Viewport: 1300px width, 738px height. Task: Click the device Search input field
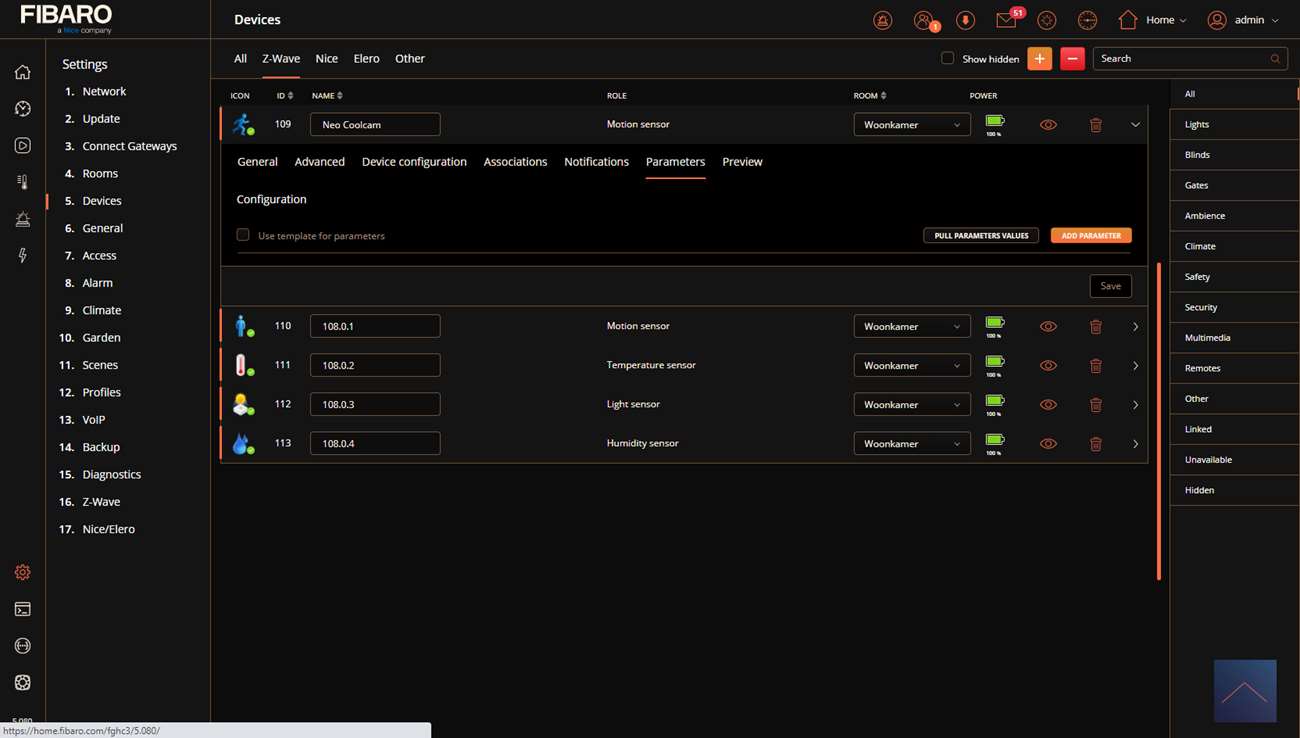[1180, 59]
